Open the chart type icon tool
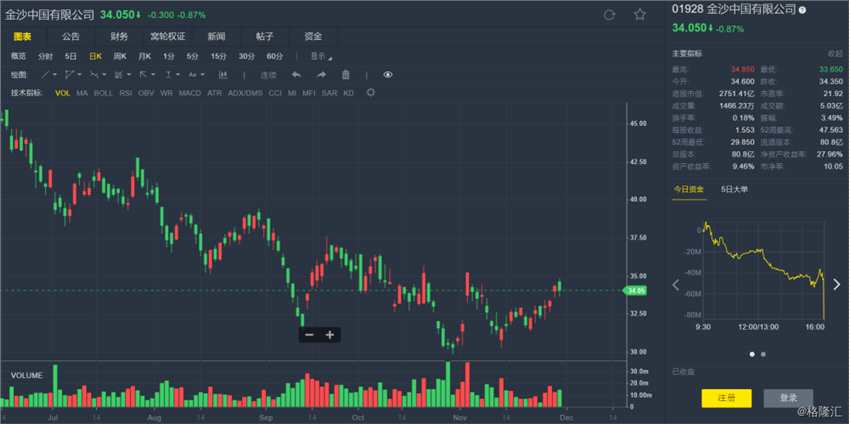Screen dimensions: 850x424 click(223, 75)
